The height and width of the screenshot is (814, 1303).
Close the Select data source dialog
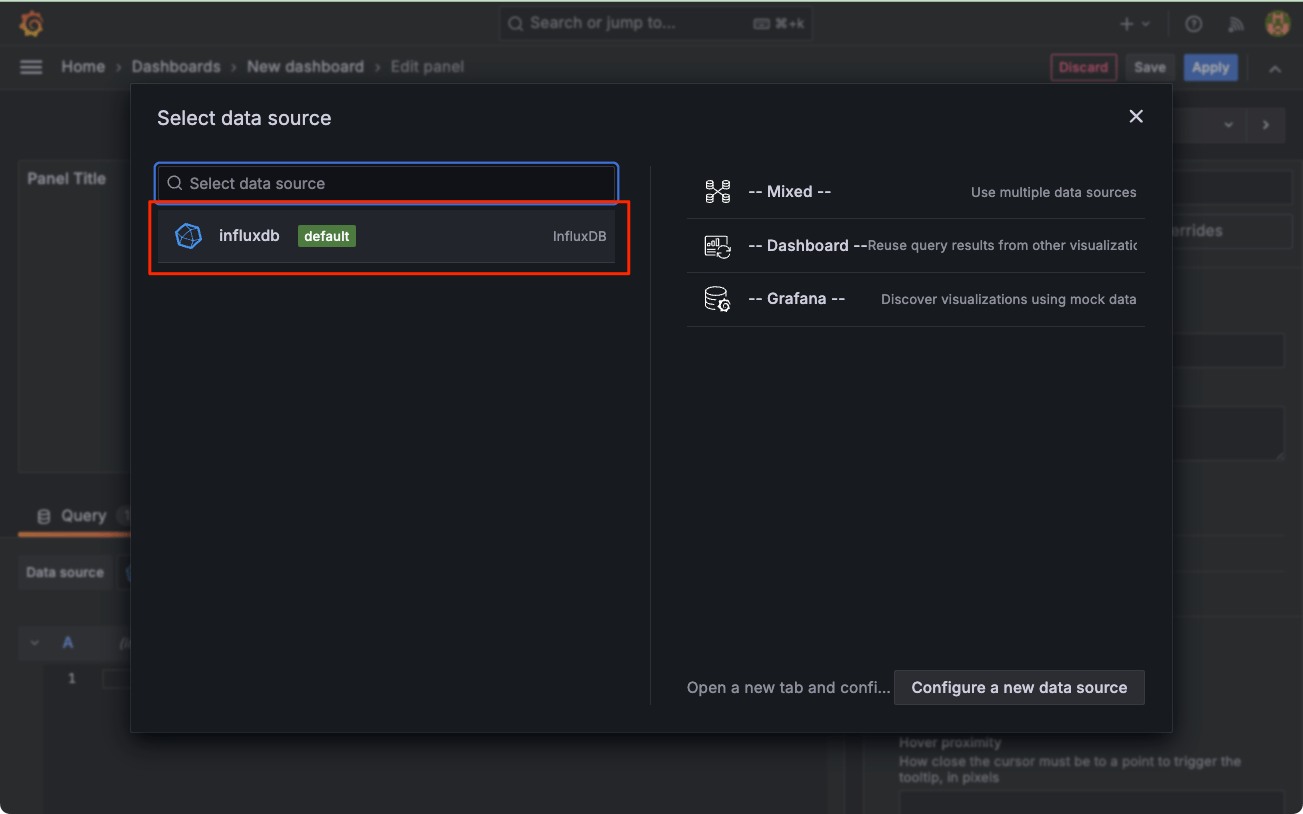tap(1136, 116)
